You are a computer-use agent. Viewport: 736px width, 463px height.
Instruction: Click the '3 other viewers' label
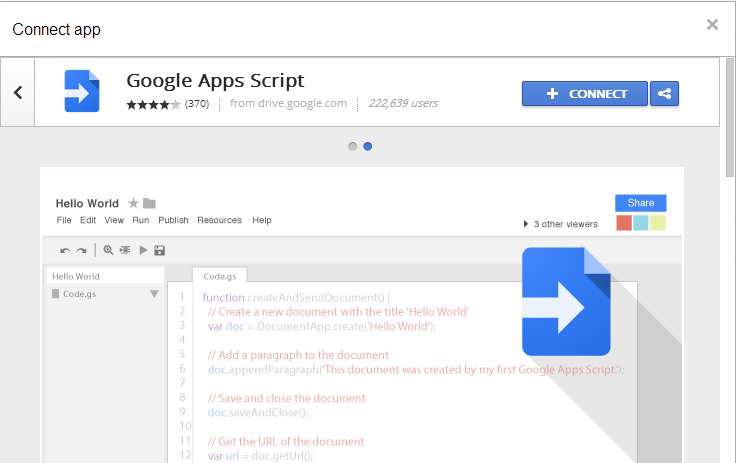566,224
